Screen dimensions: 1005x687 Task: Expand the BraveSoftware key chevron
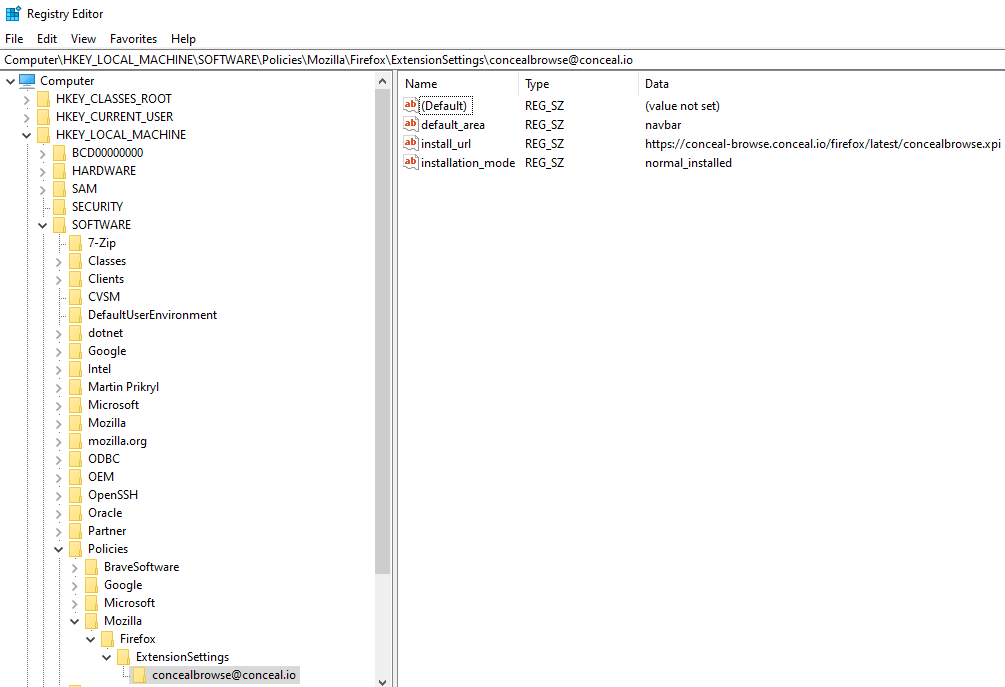tap(74, 567)
